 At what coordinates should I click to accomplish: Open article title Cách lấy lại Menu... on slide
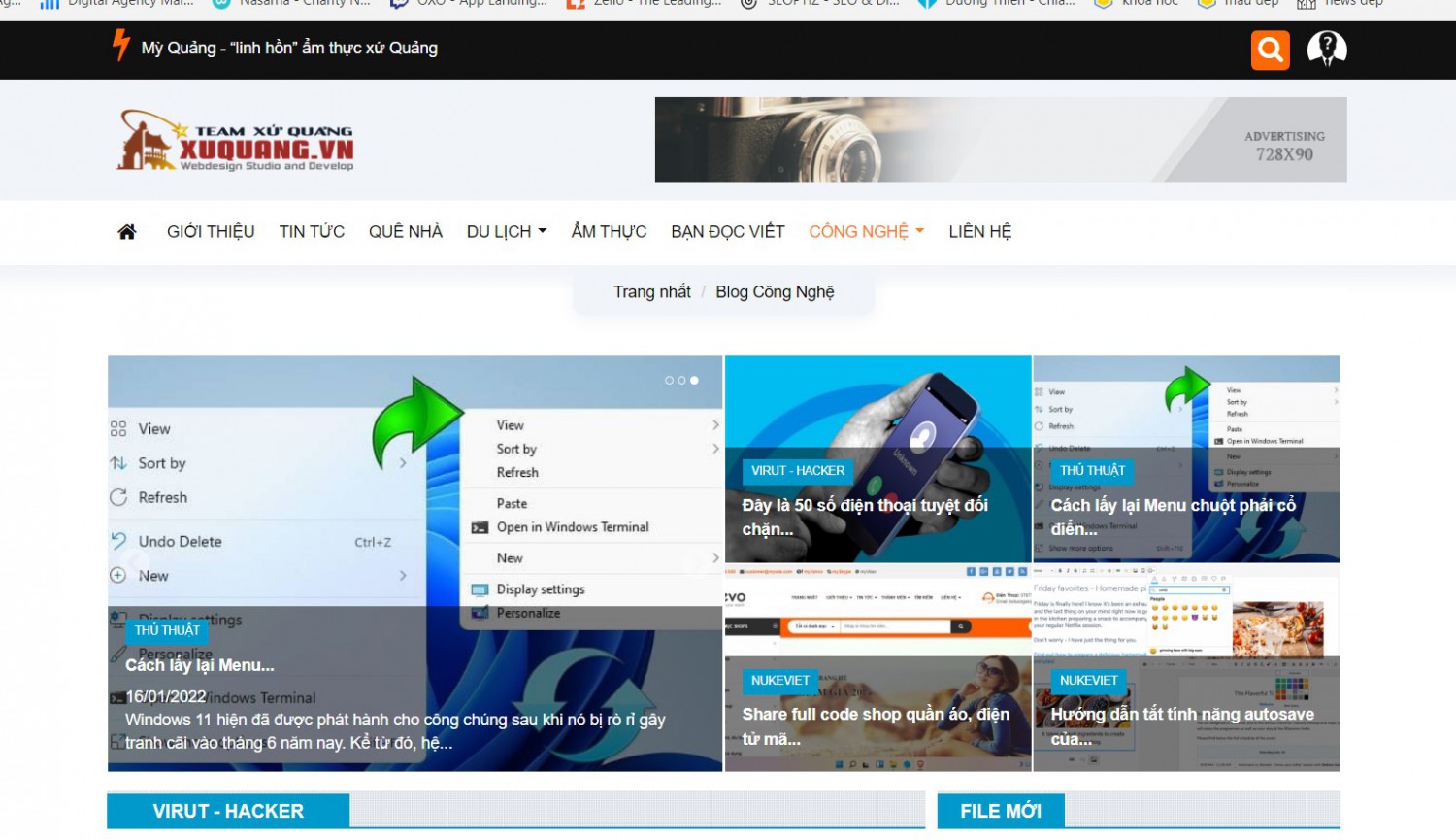[x=200, y=666]
